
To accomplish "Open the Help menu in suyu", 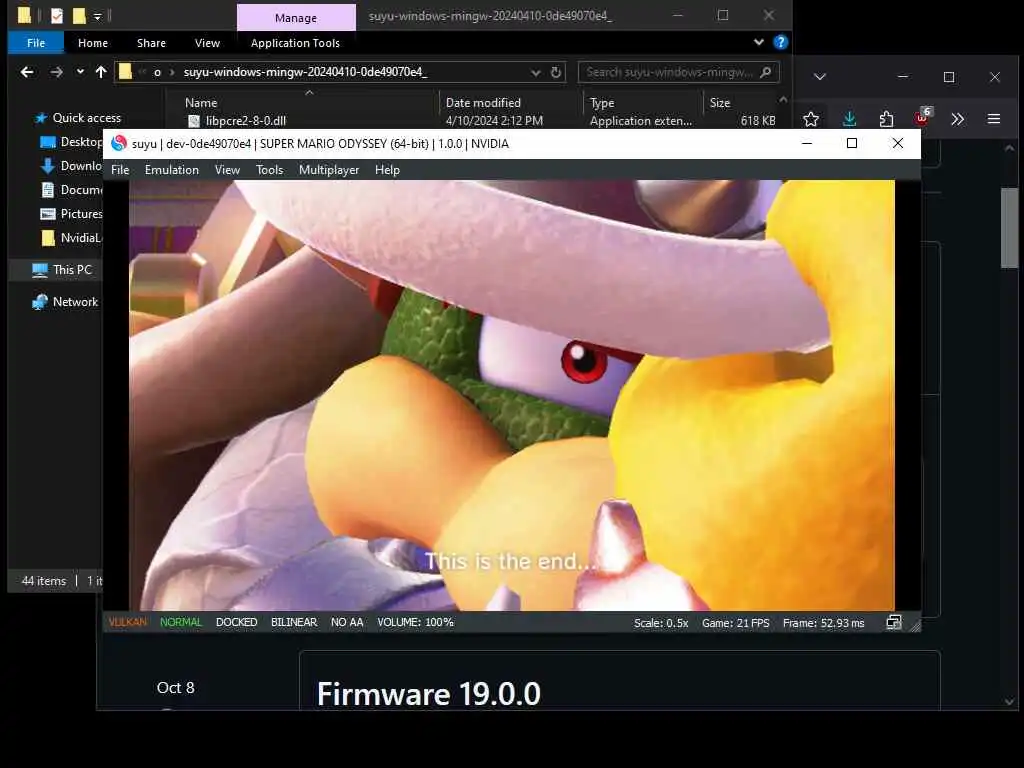I will coord(387,170).
